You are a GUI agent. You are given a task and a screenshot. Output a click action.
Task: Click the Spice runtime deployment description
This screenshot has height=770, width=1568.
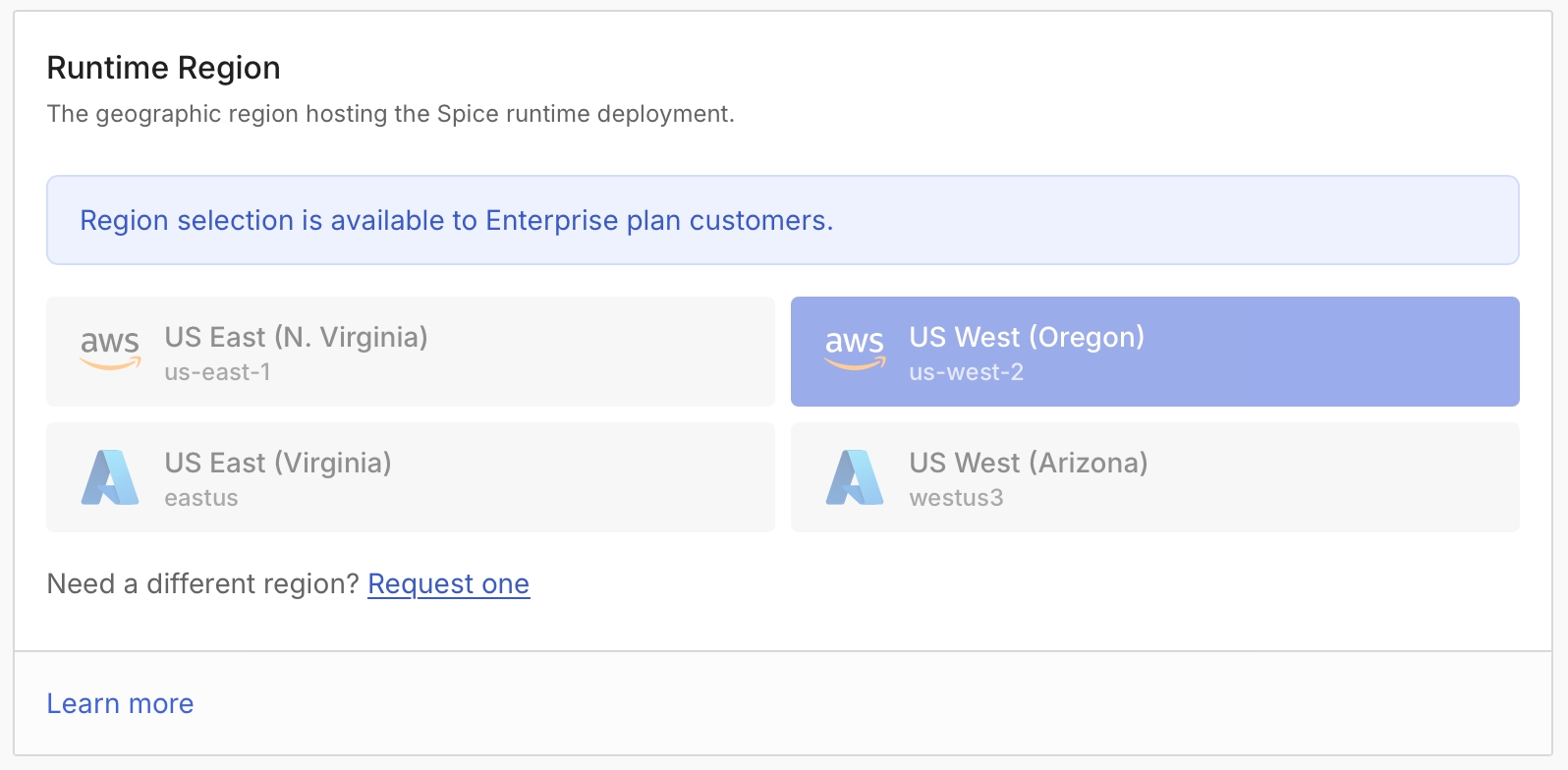[x=390, y=114]
